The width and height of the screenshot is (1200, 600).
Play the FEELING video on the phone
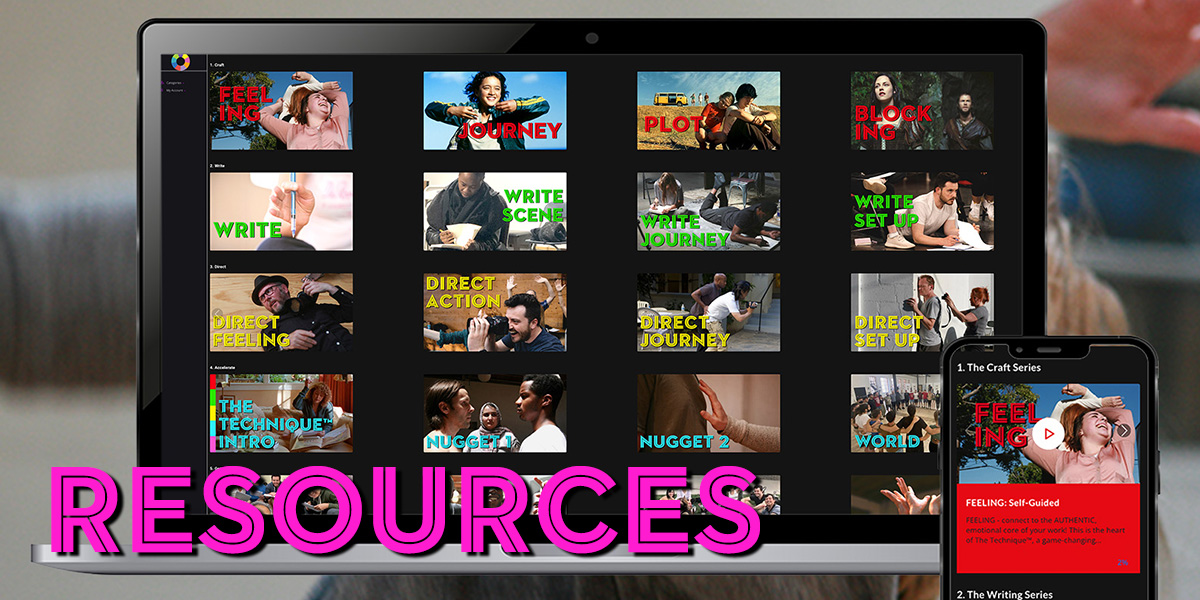[1047, 434]
